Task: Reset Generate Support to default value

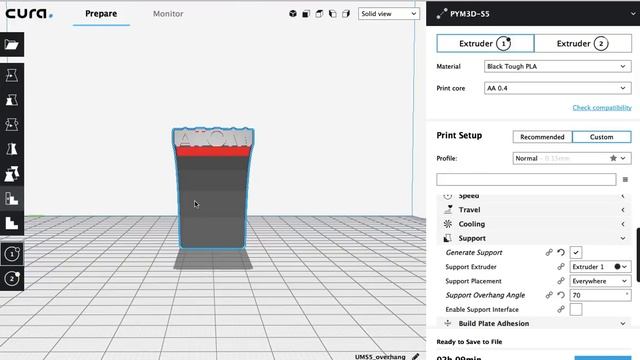Action: (x=561, y=253)
